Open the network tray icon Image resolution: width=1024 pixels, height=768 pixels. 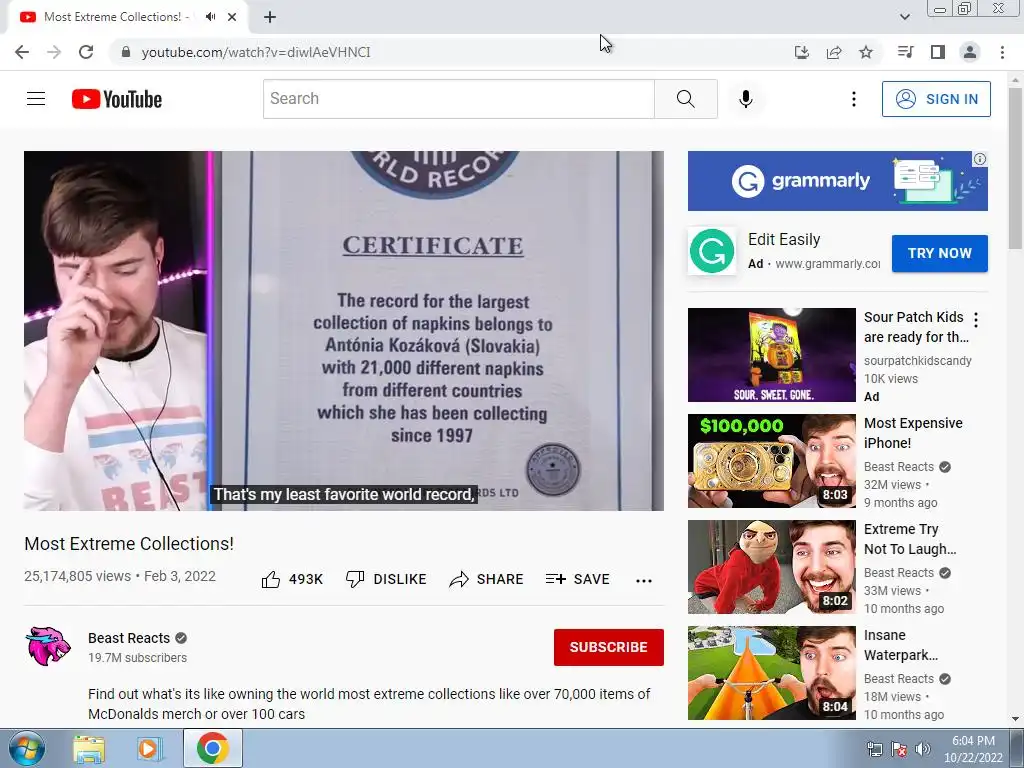874,749
